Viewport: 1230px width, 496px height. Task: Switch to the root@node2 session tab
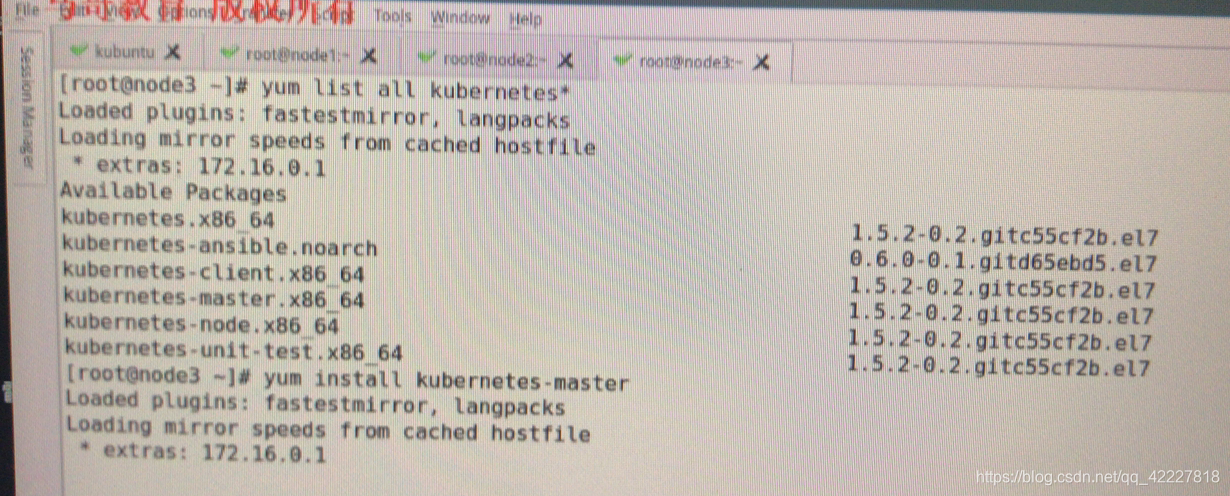[494, 60]
